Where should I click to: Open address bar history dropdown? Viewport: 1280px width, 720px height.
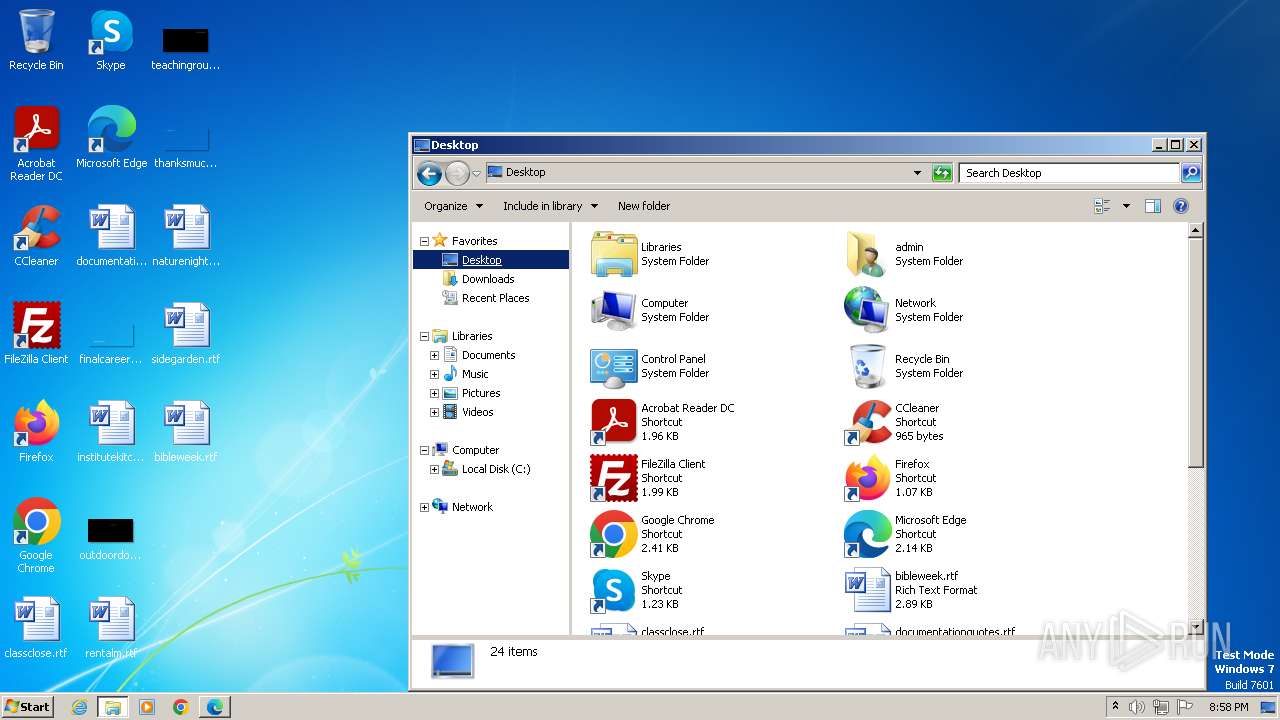pos(917,173)
